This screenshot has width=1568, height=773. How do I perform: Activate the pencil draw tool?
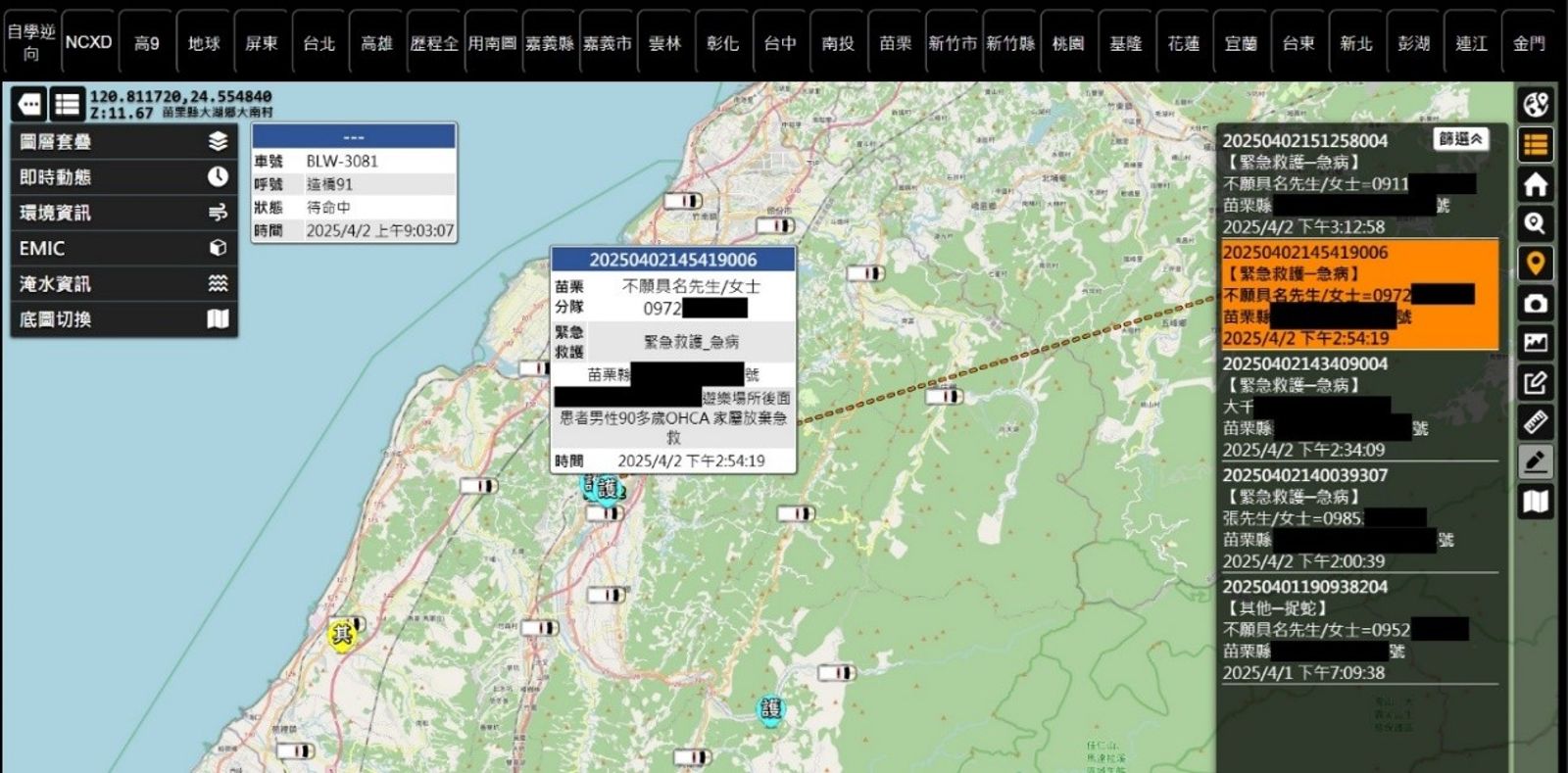1536,461
